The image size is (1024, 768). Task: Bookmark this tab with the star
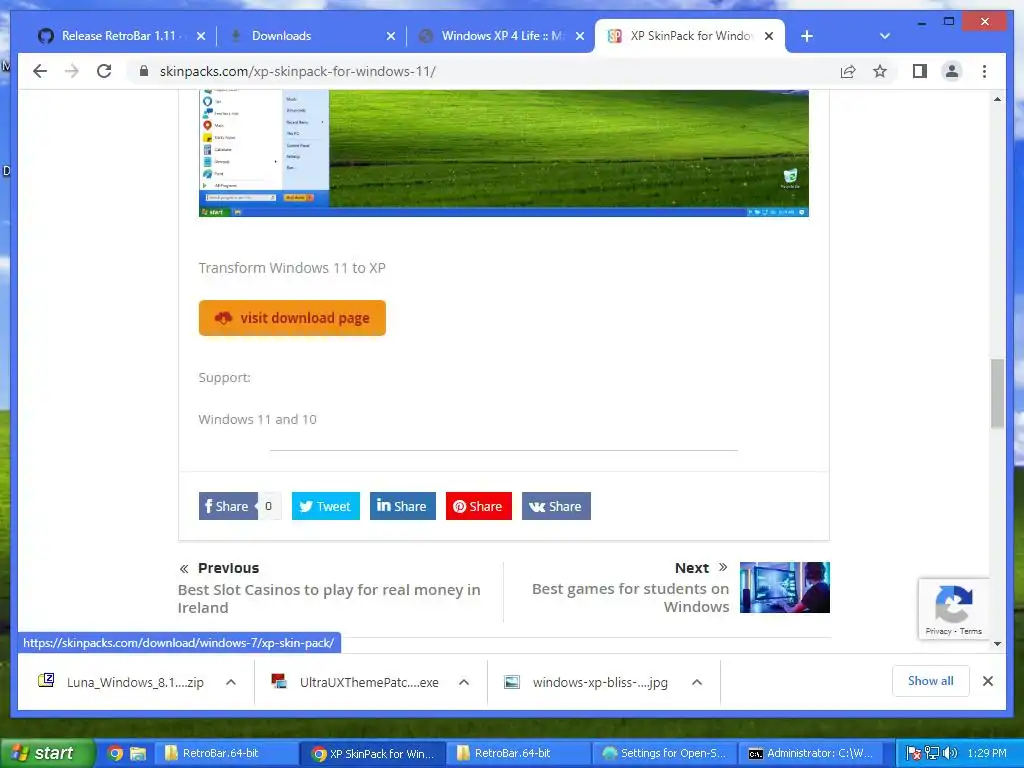[x=880, y=71]
